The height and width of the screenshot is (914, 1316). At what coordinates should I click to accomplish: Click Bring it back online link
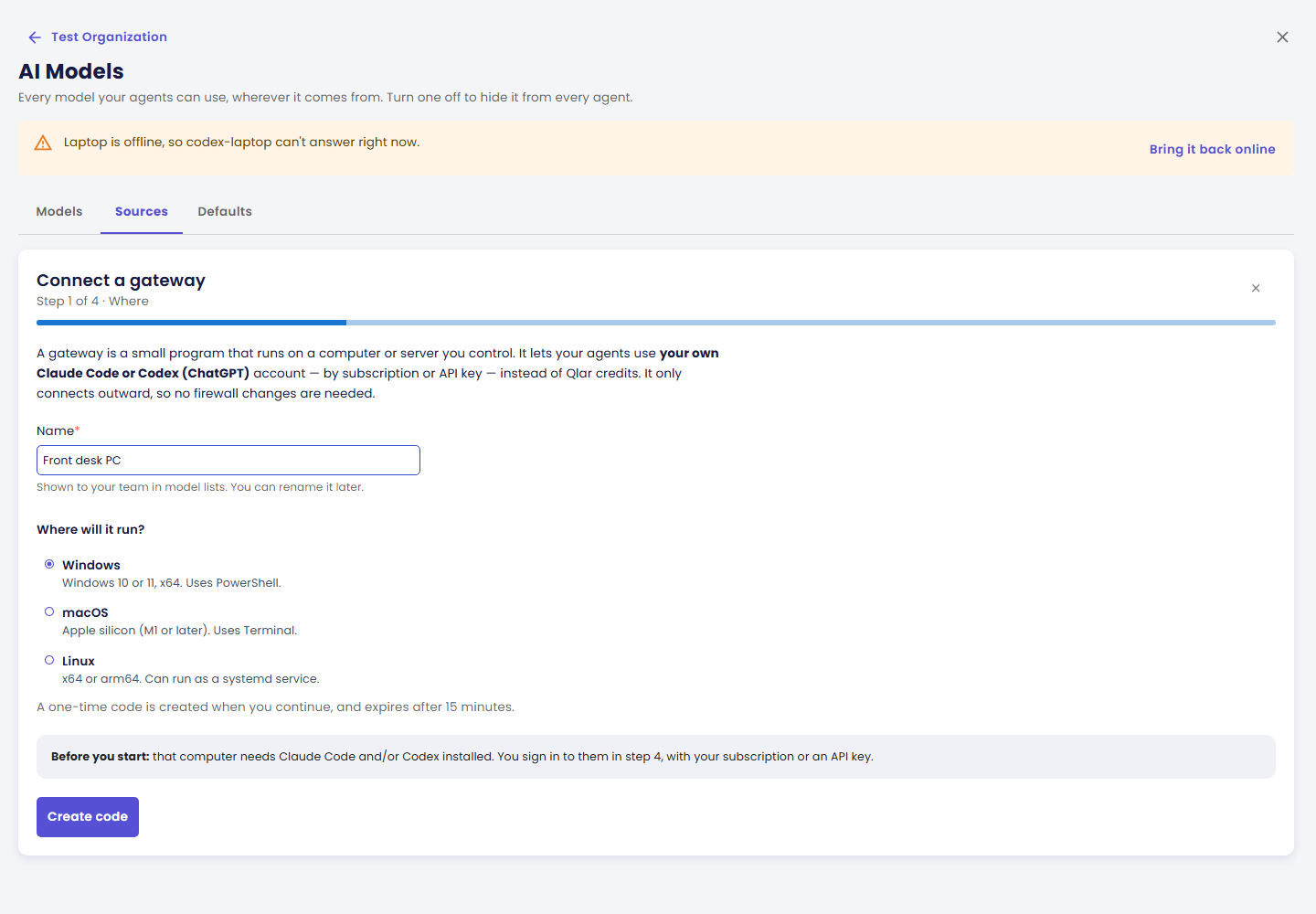pos(1212,149)
